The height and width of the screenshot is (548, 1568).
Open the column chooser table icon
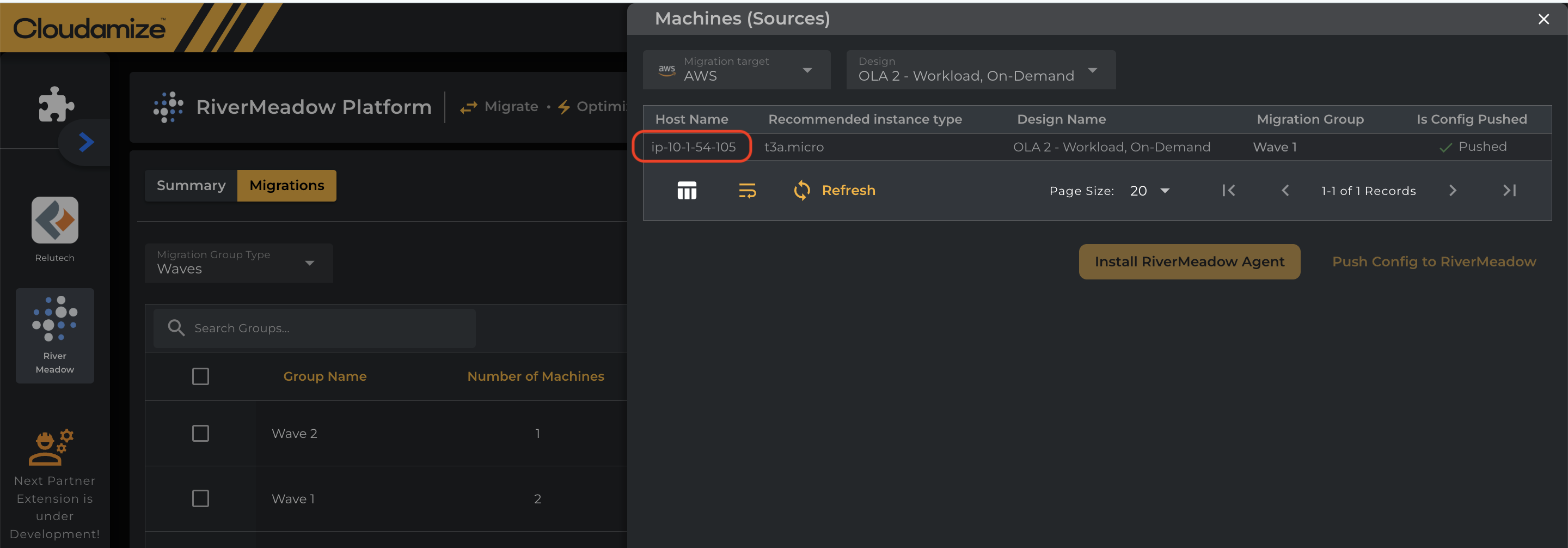pyautogui.click(x=687, y=191)
